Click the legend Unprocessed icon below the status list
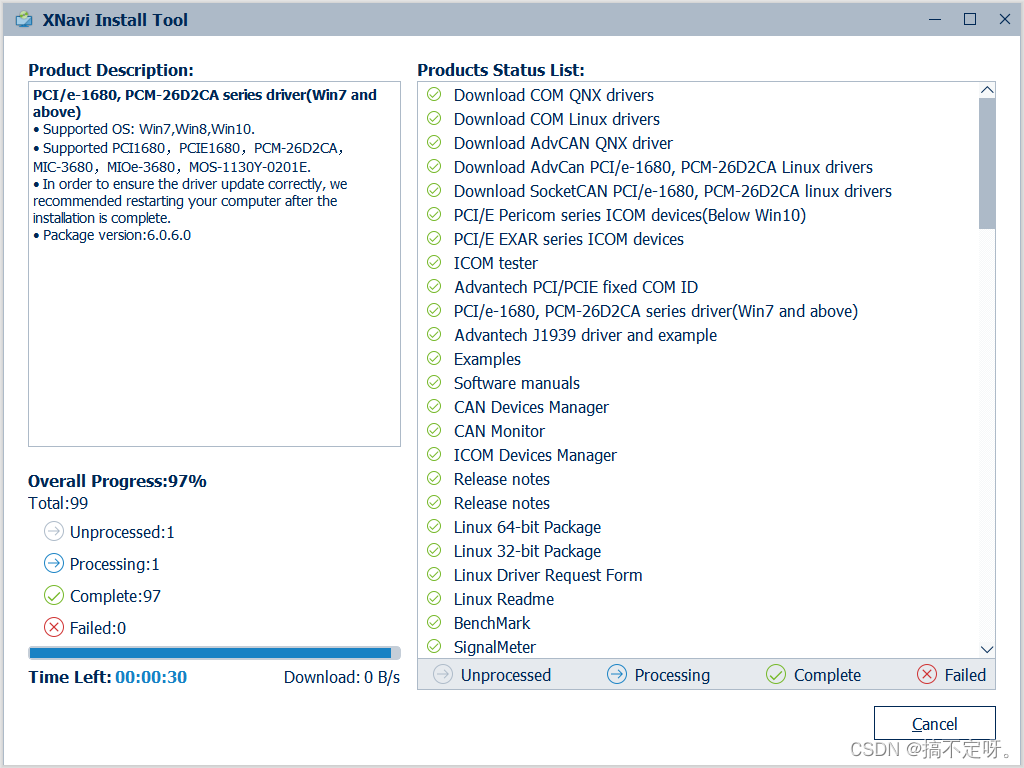The height and width of the screenshot is (768, 1024). point(443,674)
